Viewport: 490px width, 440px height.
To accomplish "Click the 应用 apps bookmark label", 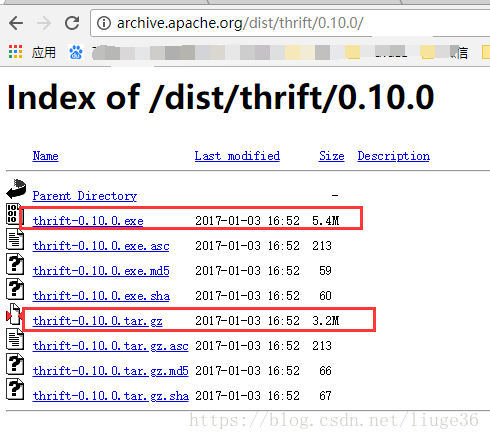I will 44,52.
